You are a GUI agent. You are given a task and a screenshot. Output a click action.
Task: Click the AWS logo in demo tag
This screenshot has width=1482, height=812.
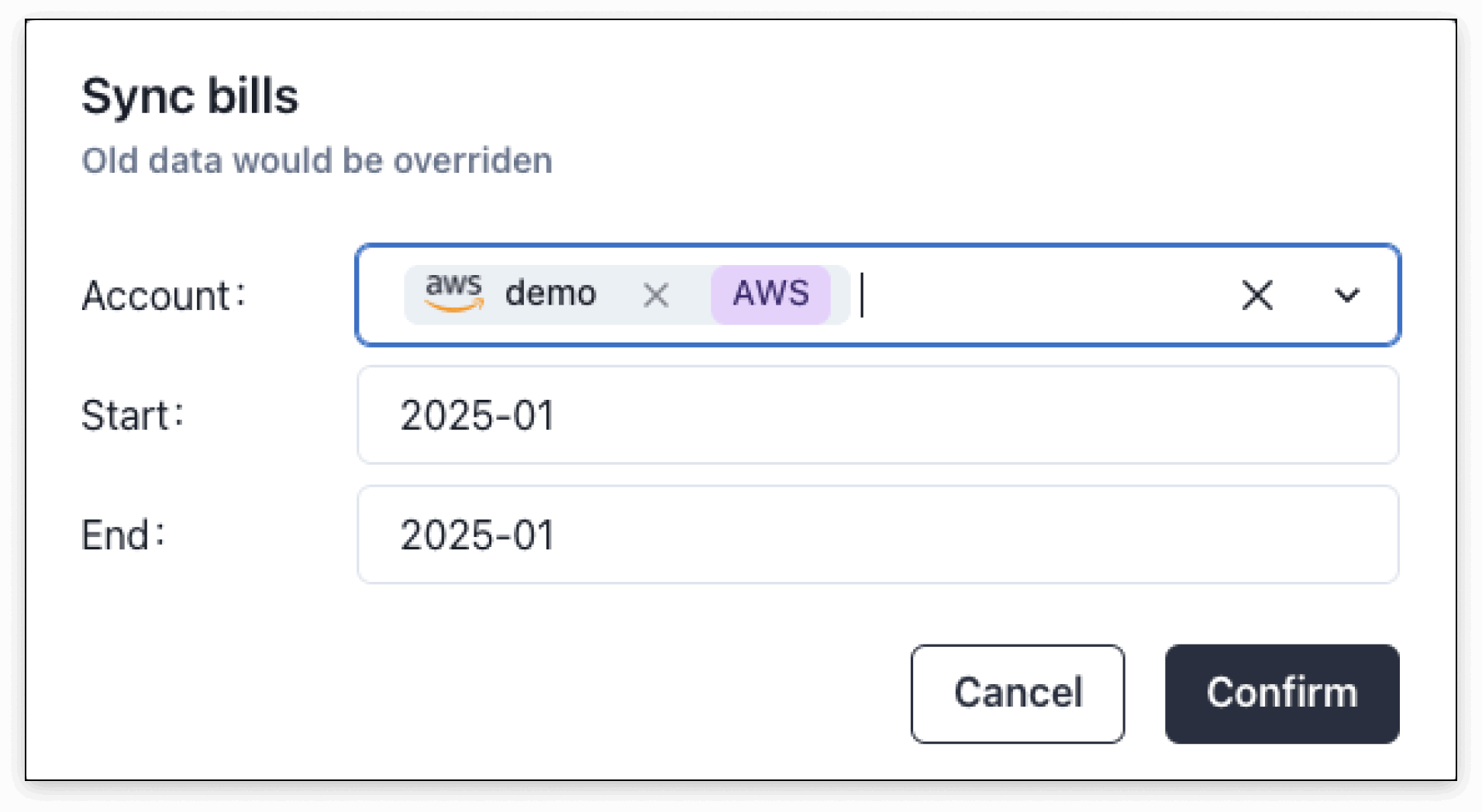tap(454, 293)
